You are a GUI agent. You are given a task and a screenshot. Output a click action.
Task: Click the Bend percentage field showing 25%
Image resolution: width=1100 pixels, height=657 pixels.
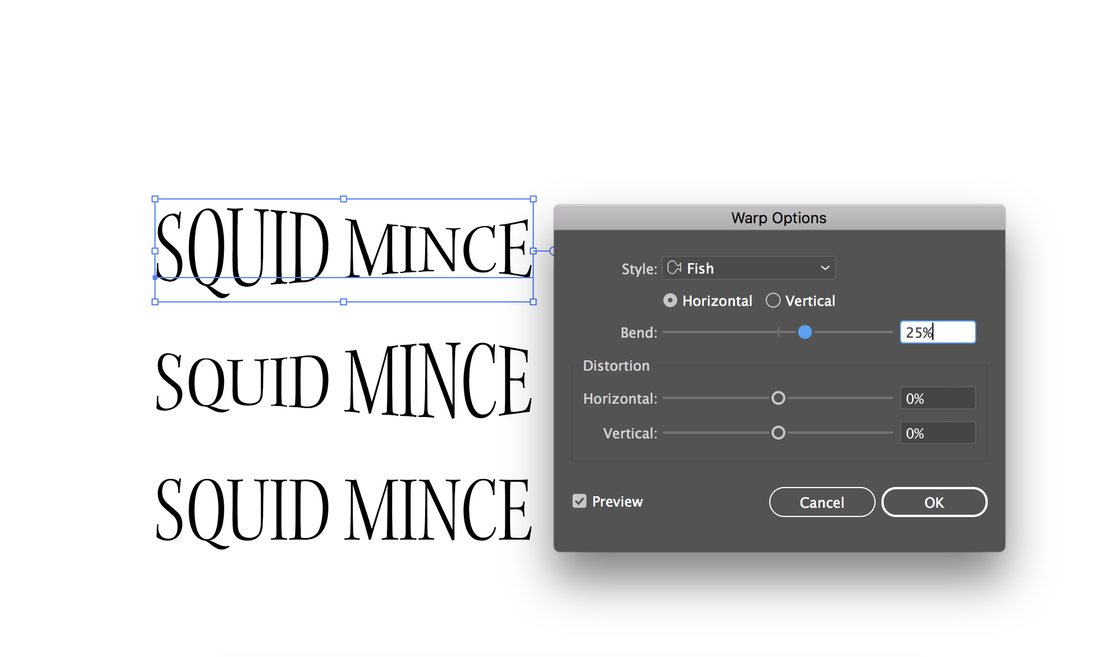pyautogui.click(x=937, y=332)
